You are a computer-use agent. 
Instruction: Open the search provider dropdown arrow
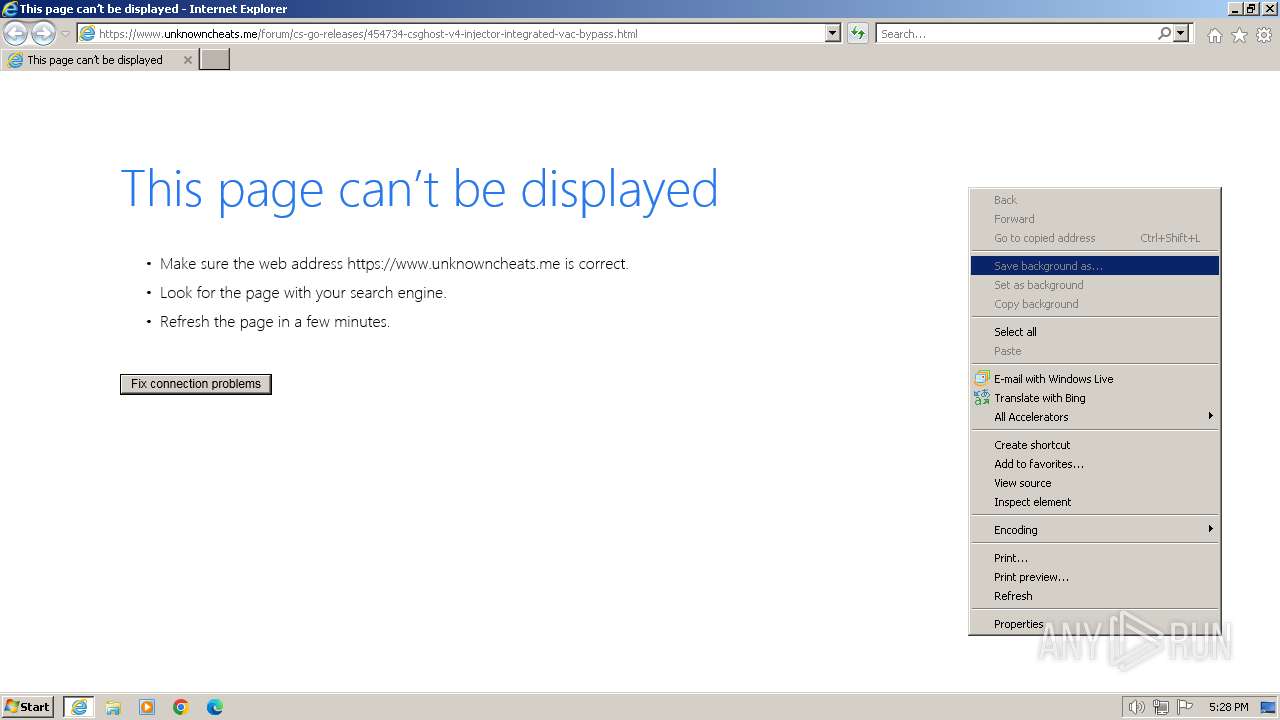tap(1182, 33)
